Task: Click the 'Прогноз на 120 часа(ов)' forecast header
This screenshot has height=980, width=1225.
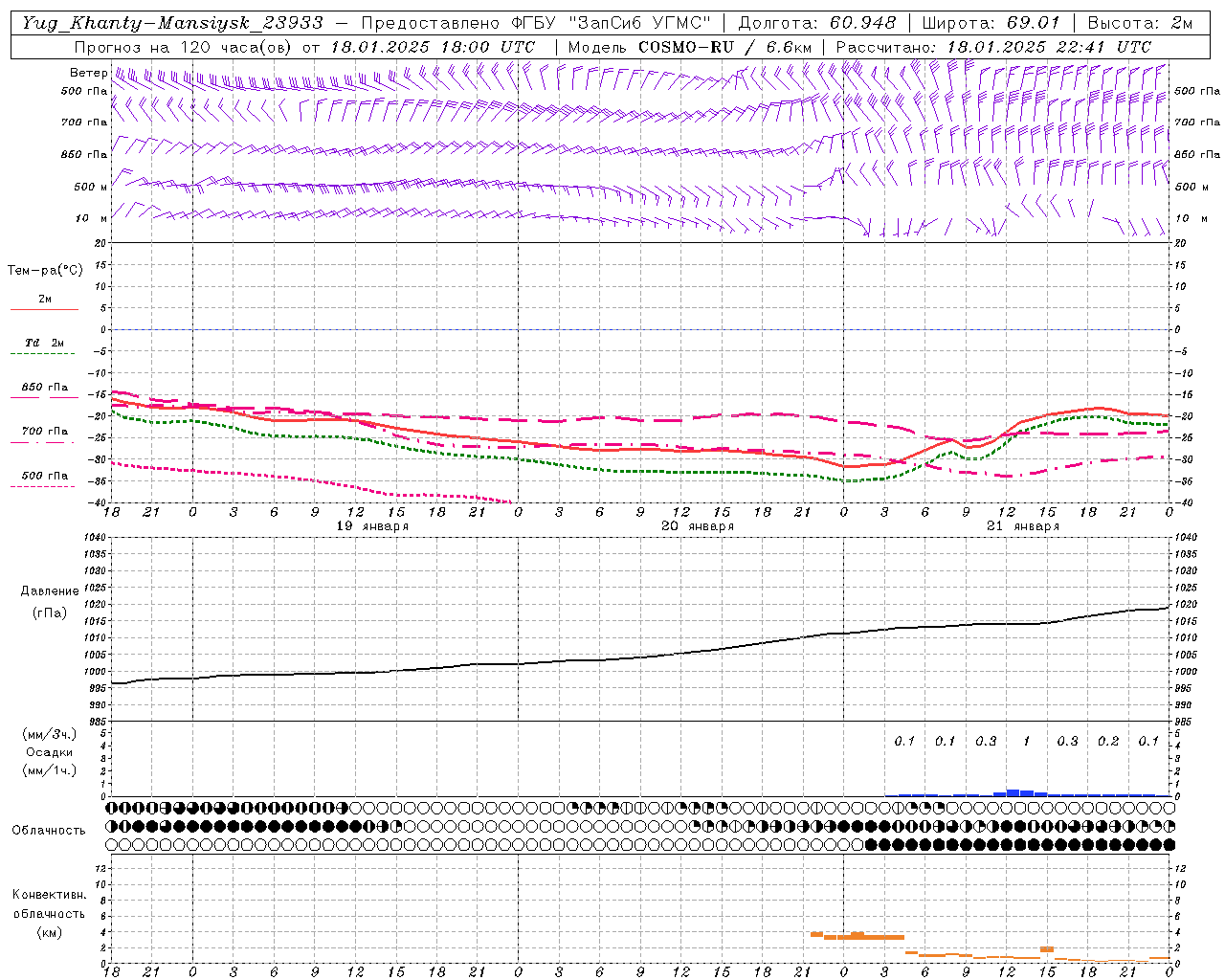Action: pyautogui.click(x=185, y=47)
